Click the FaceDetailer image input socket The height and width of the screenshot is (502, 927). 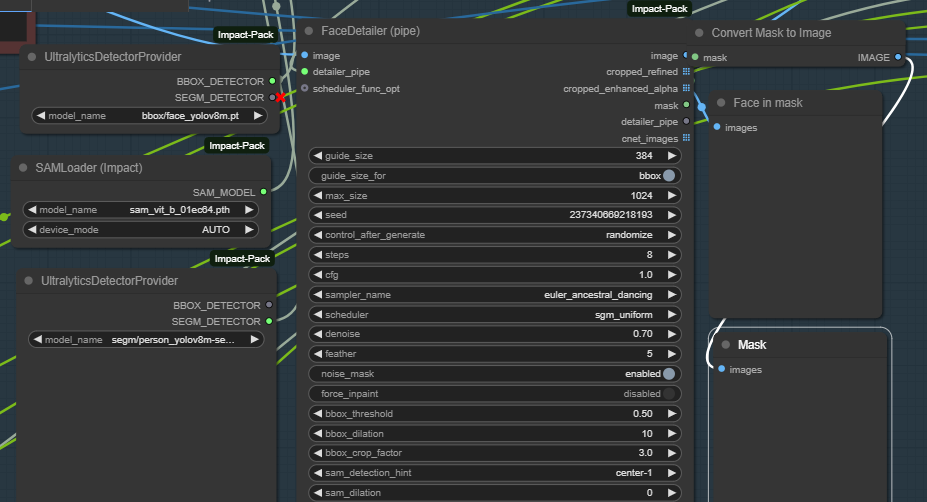304,55
